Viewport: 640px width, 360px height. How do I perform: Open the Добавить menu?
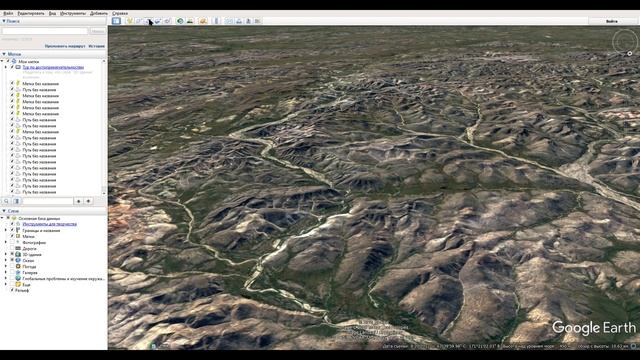99,13
